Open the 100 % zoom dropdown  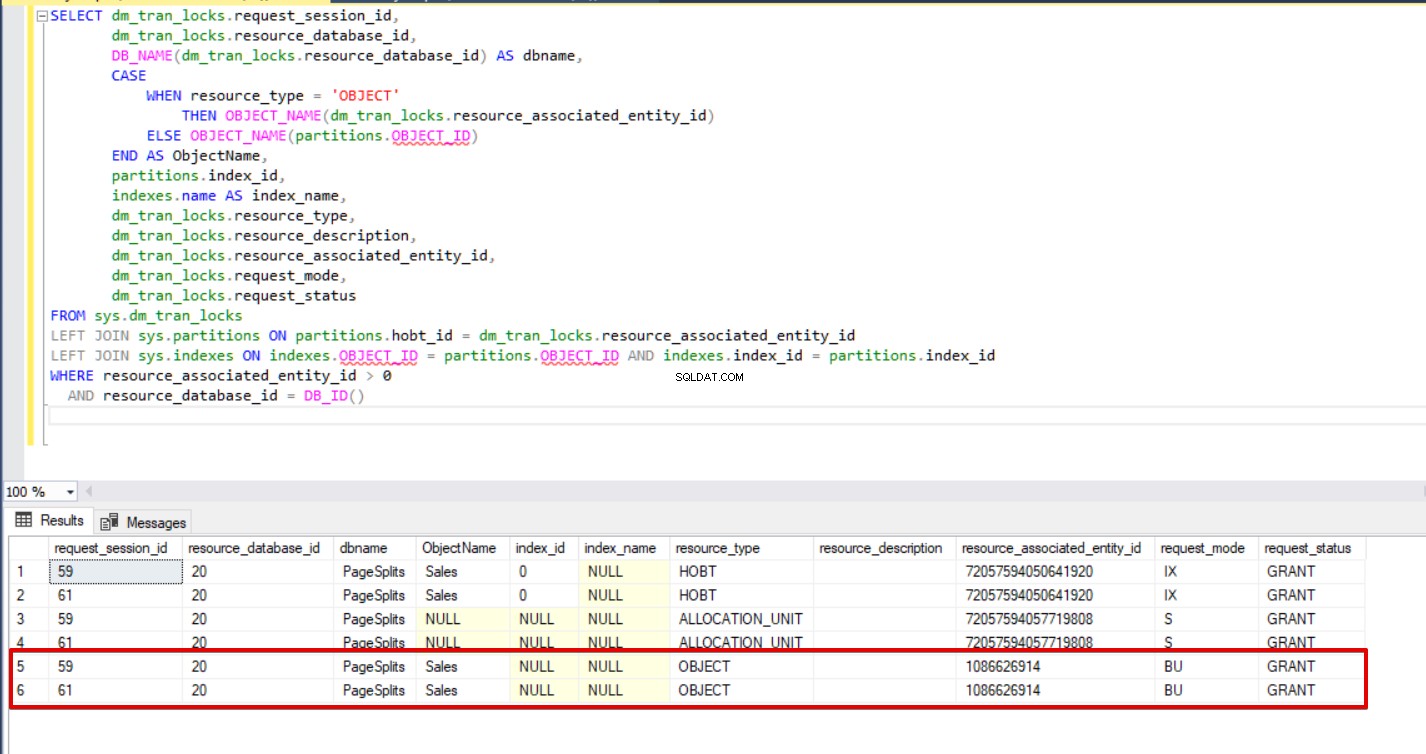[x=70, y=492]
